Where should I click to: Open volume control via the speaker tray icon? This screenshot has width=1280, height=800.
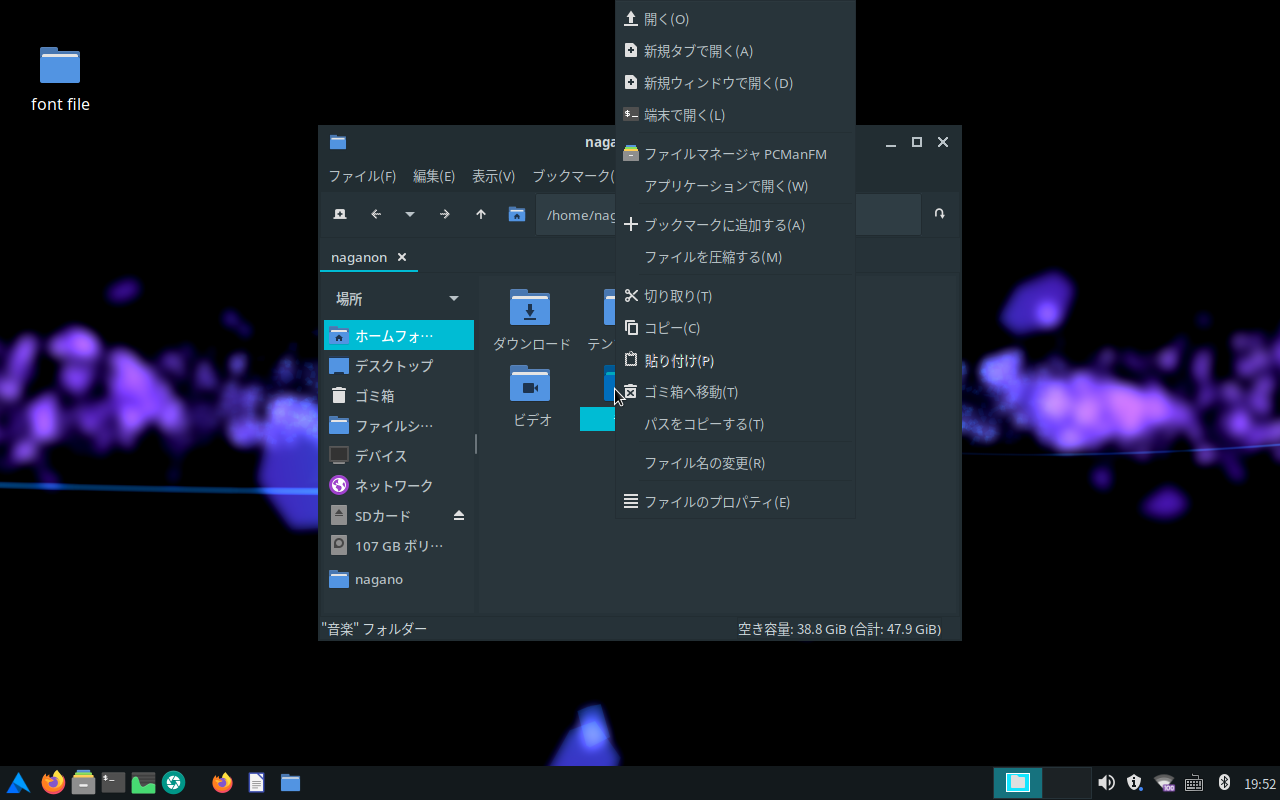[x=1105, y=783]
